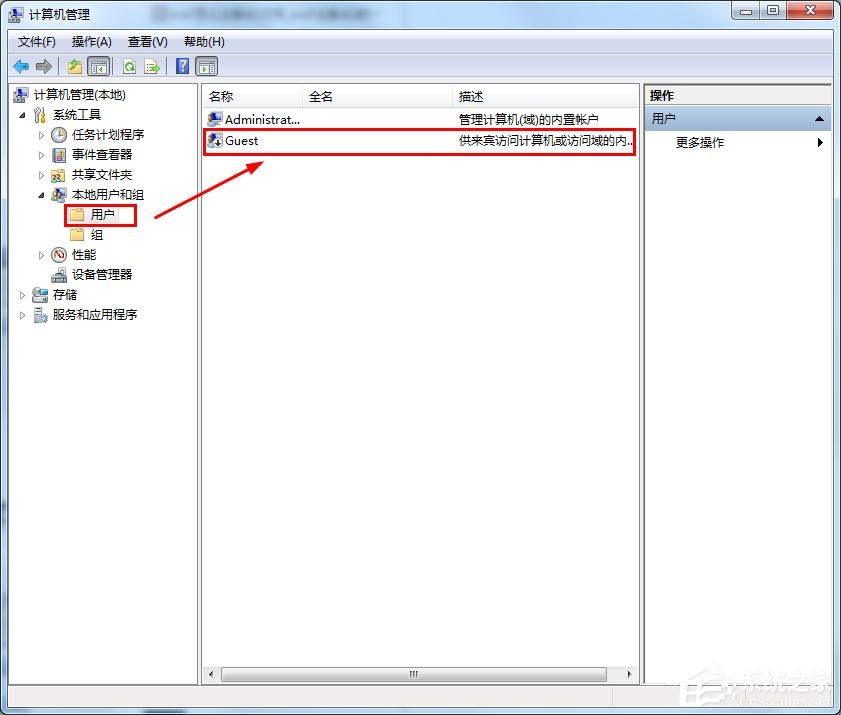The height and width of the screenshot is (715, 841).
Task: Click the back navigation arrow
Action: pos(21,66)
